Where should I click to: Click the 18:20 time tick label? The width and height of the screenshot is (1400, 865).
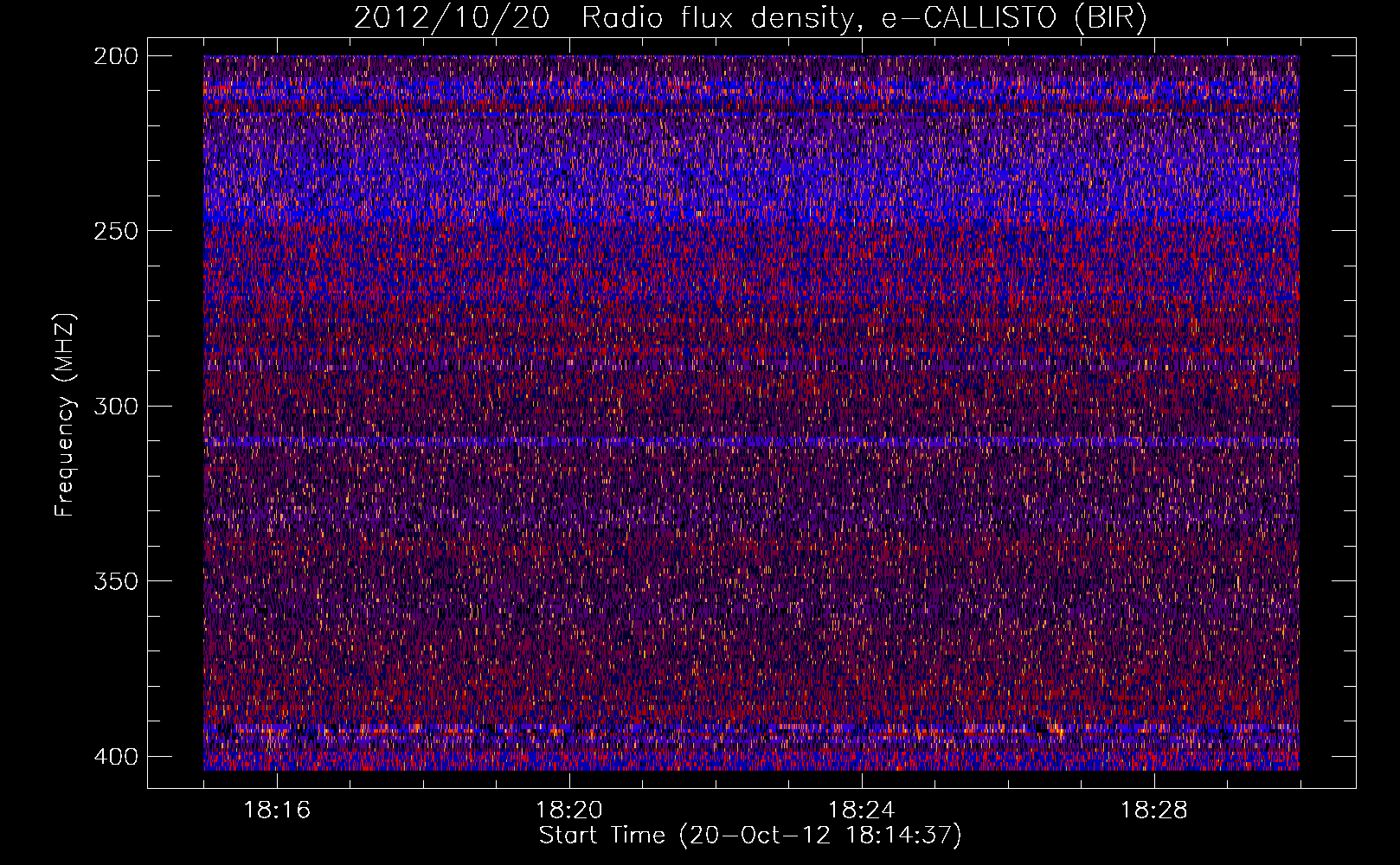[569, 811]
